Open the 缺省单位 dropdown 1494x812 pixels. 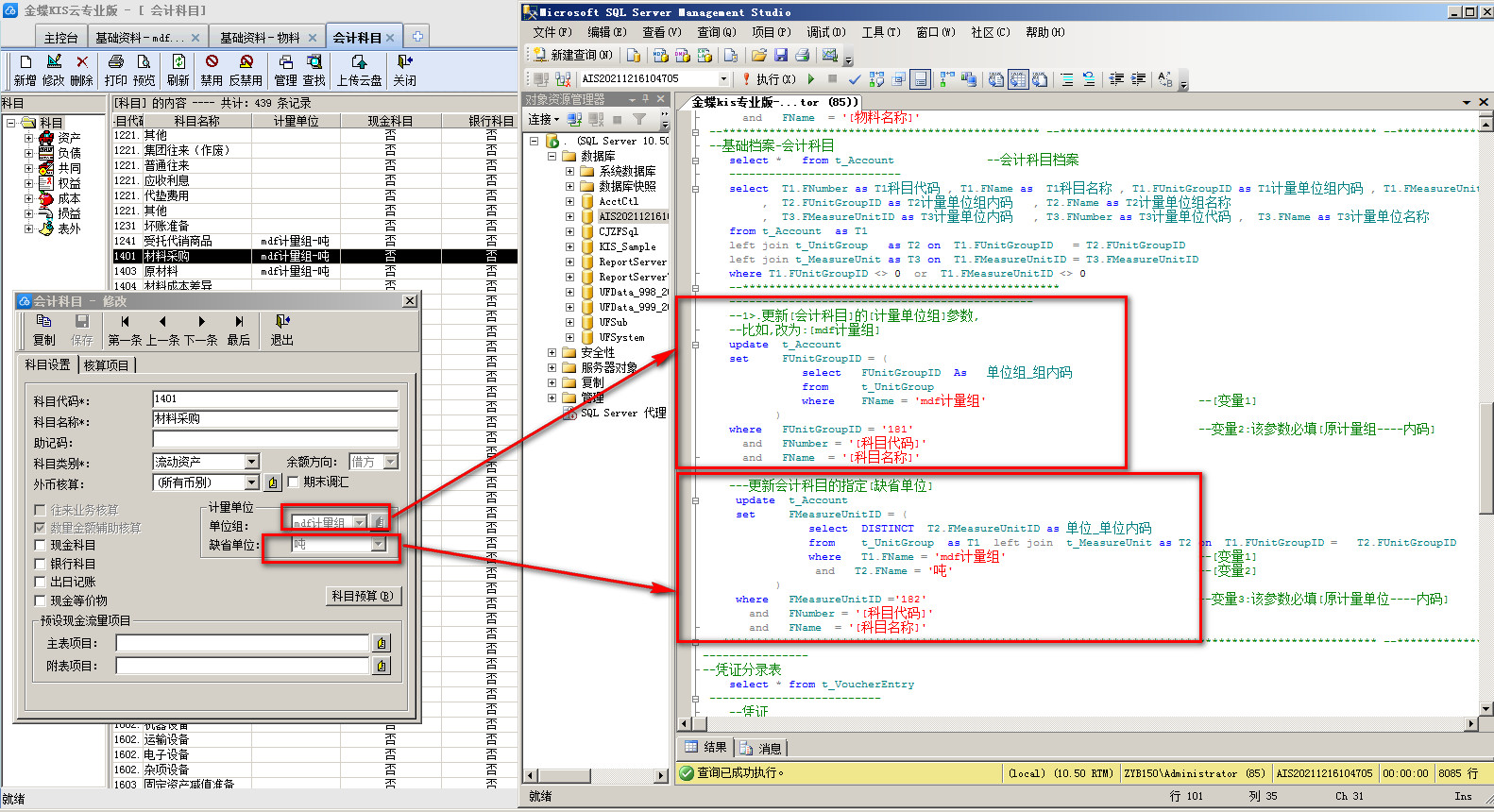(x=378, y=545)
